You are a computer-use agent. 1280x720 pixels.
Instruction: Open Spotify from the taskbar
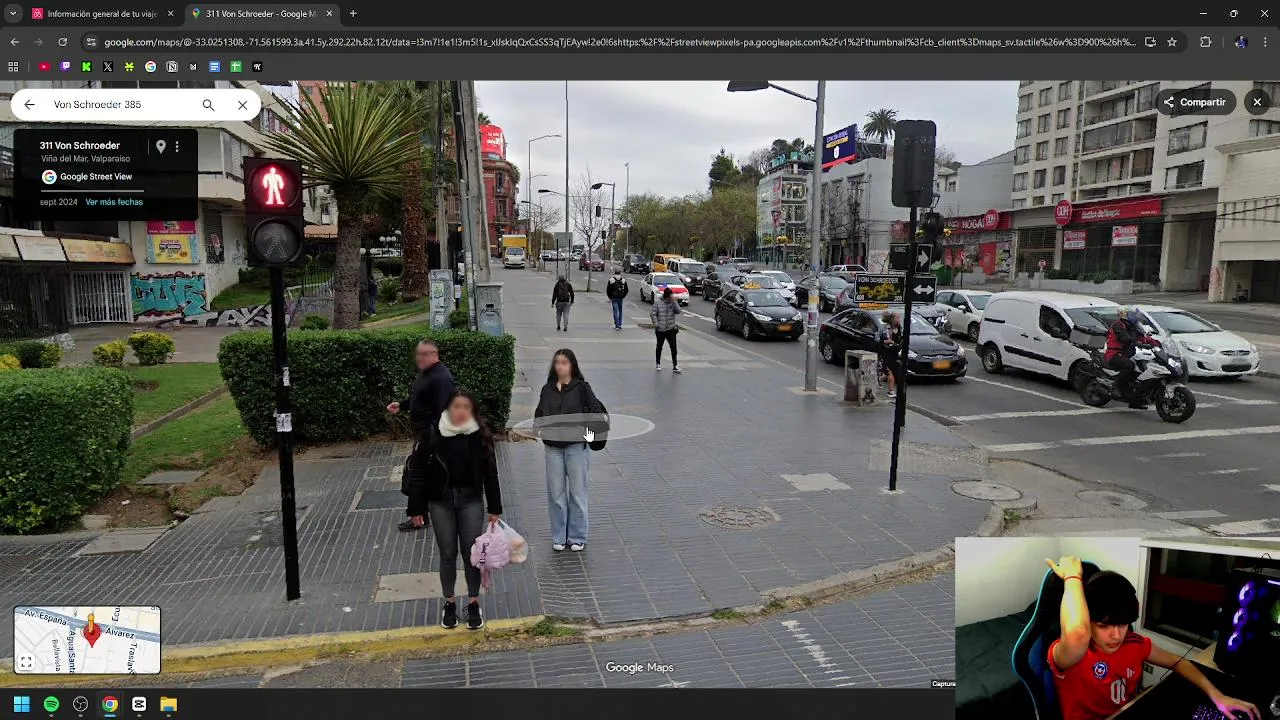(x=51, y=704)
